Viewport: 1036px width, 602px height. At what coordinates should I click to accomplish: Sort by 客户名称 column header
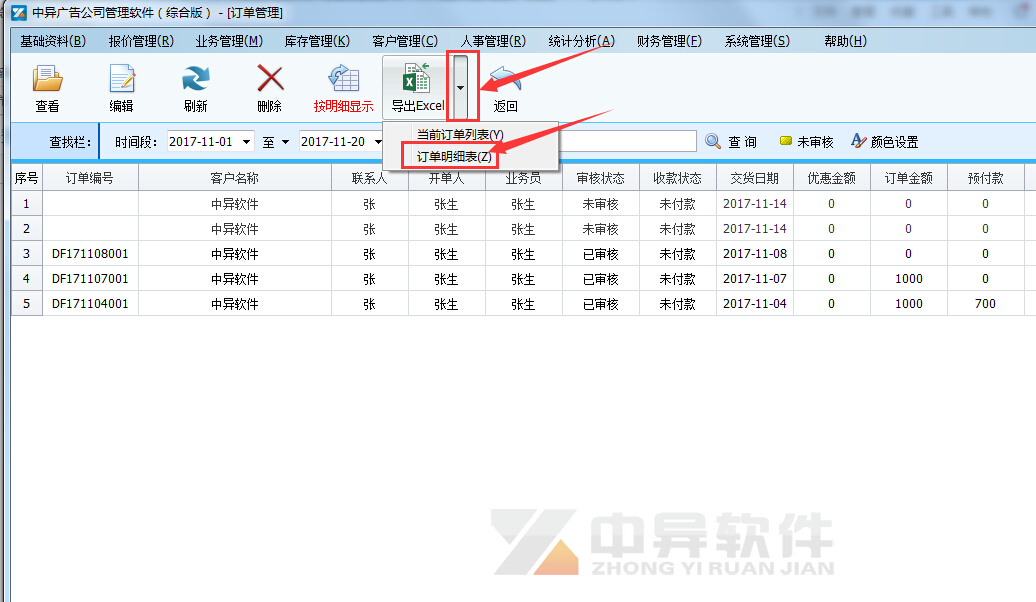click(235, 178)
